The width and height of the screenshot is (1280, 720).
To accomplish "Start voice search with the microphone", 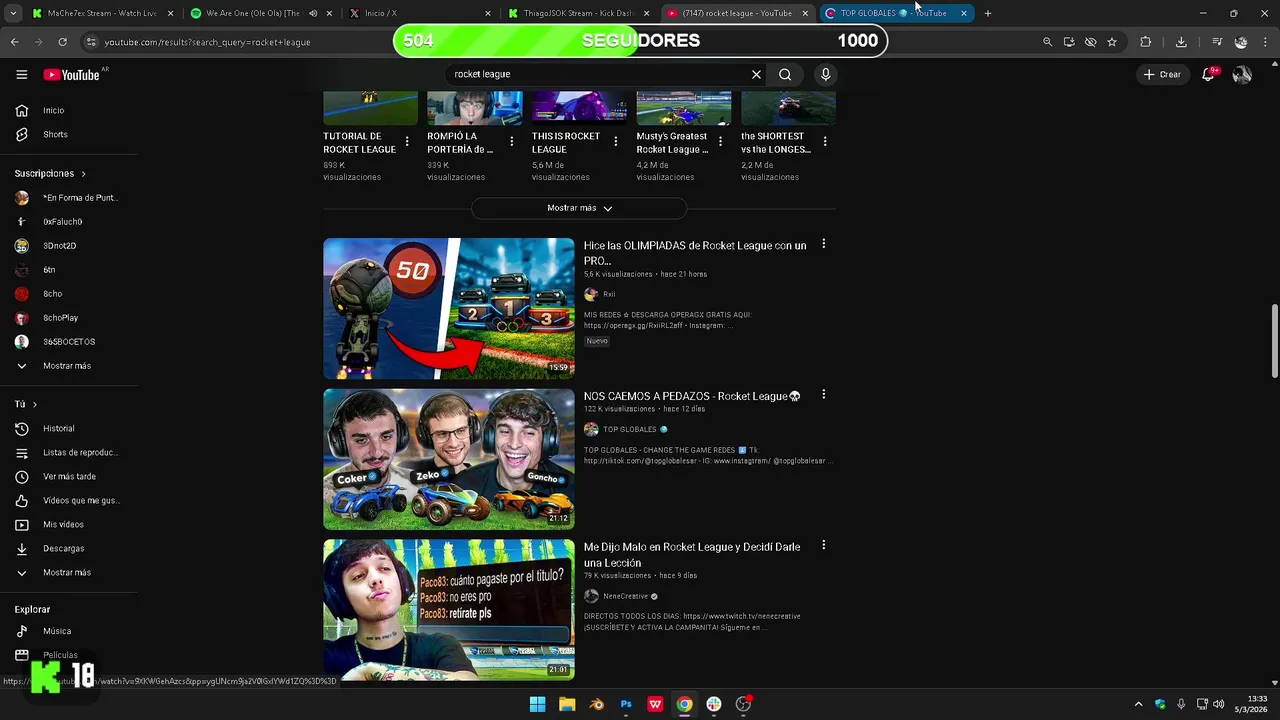I will [x=825, y=74].
